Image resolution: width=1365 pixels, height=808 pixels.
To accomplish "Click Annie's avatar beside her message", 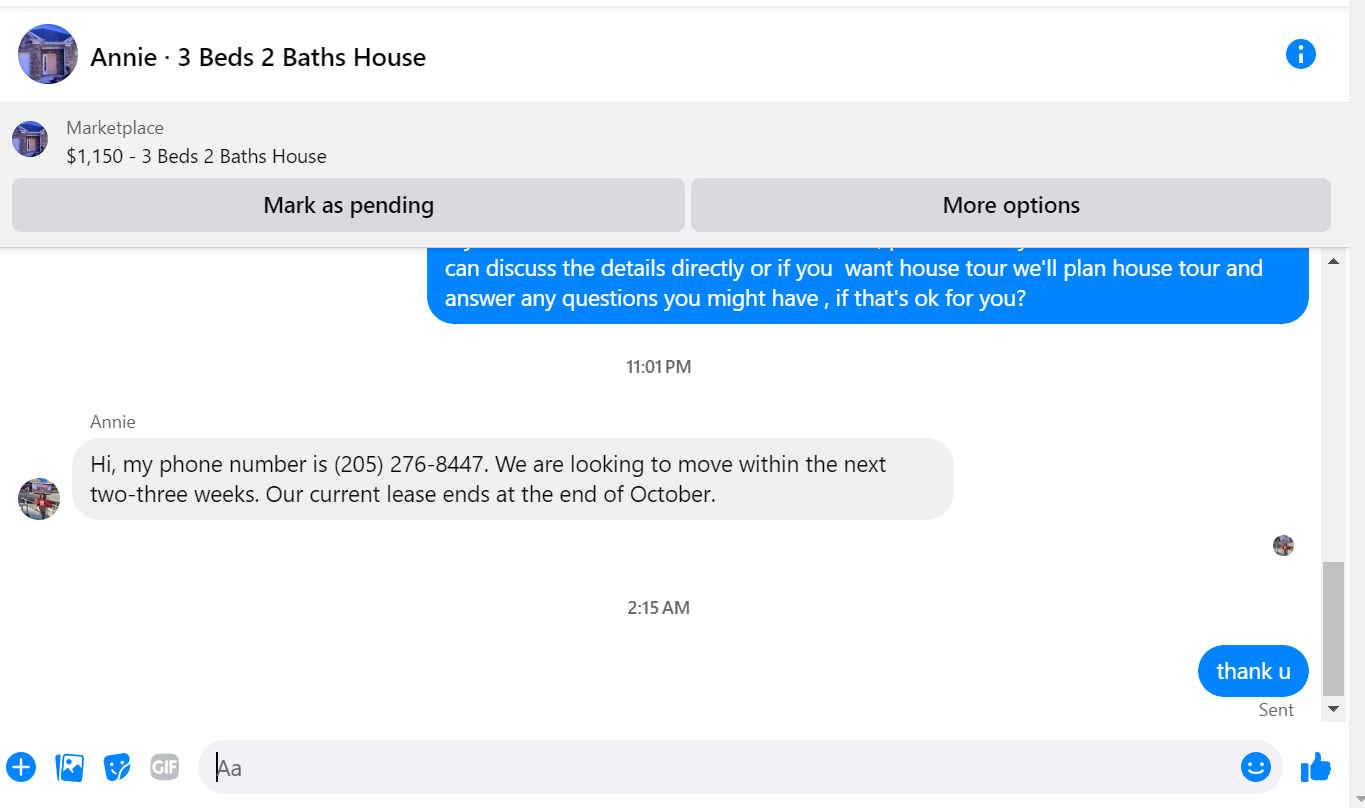I will click(39, 498).
